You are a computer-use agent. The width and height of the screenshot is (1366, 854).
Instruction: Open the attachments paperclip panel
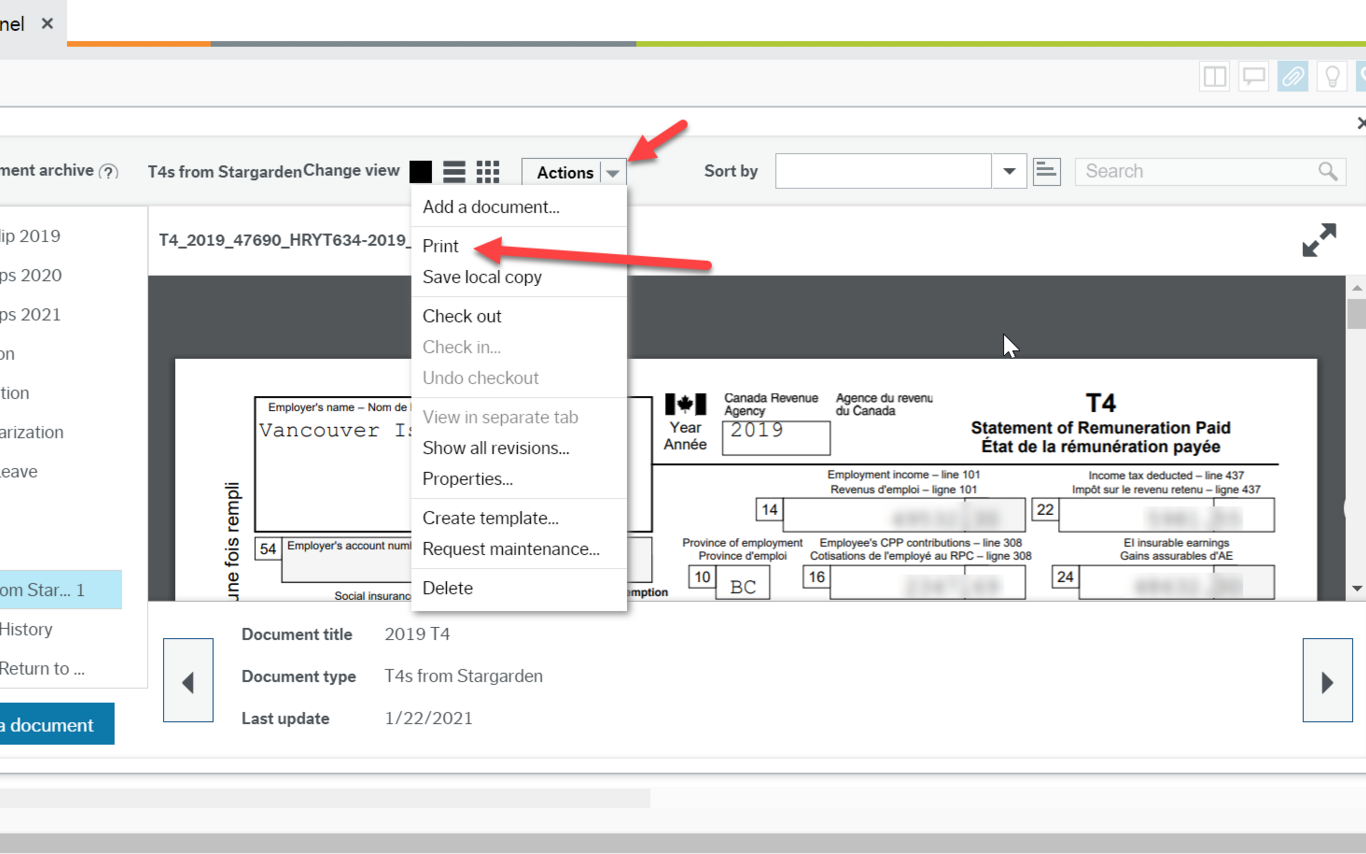pyautogui.click(x=1292, y=76)
